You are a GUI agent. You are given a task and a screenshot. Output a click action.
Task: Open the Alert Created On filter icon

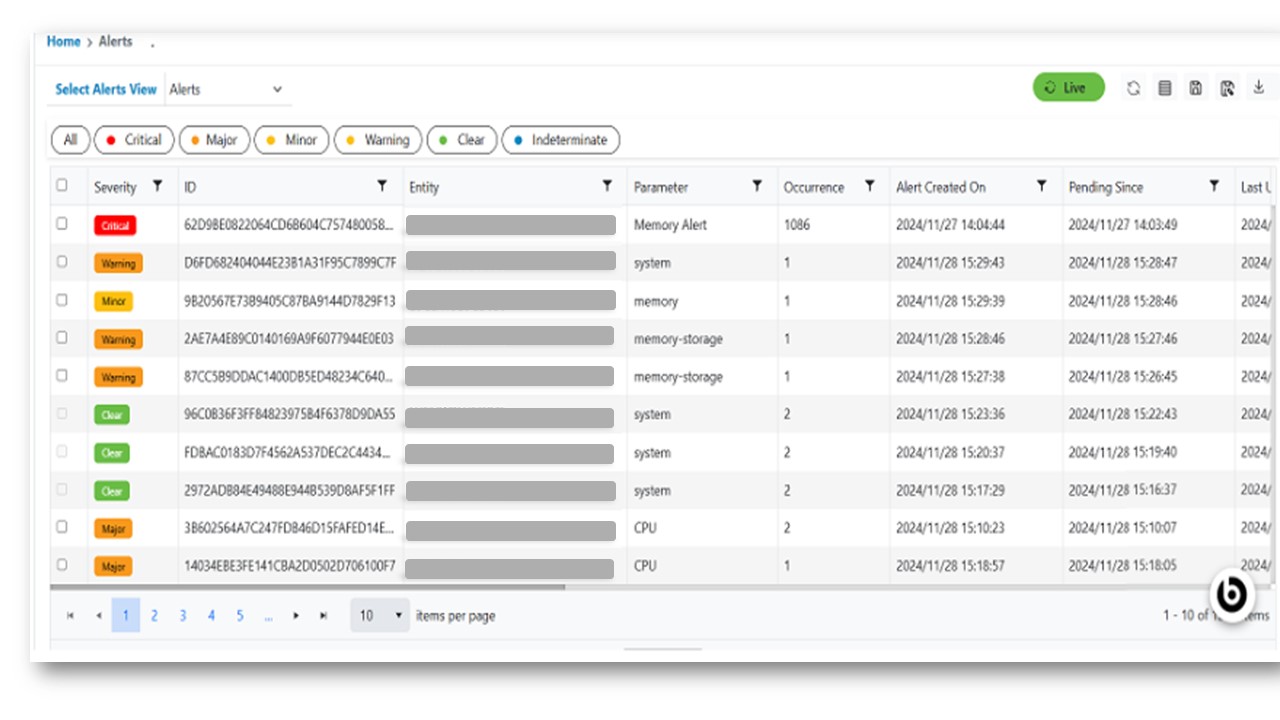1042,186
